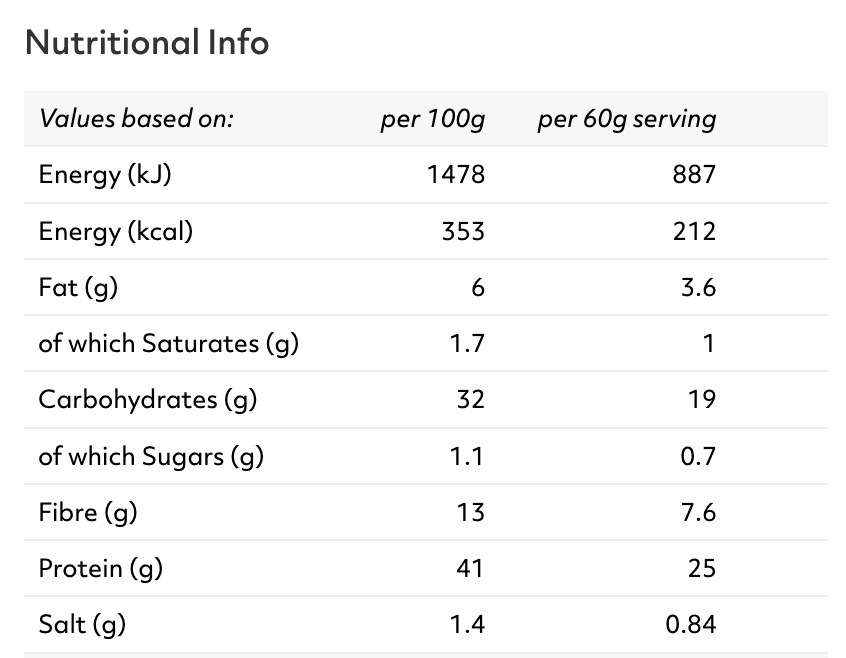Select 'of which Saturates (g)' label
Viewport: 846px width, 658px height.
click(x=168, y=344)
